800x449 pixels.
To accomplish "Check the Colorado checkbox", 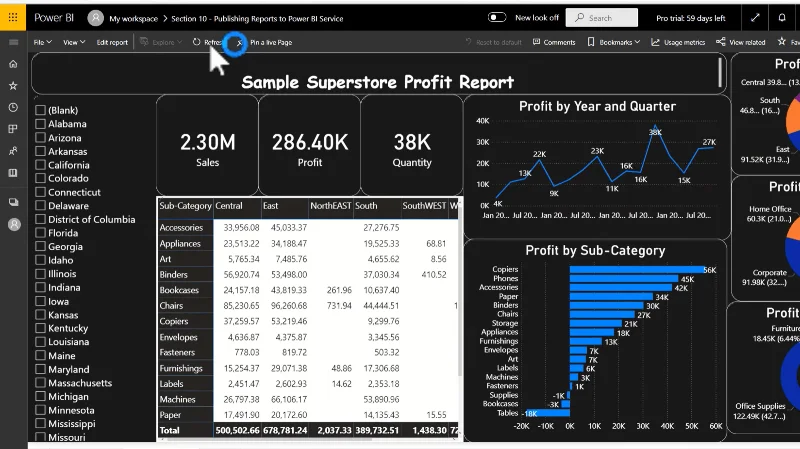I will click(x=40, y=178).
